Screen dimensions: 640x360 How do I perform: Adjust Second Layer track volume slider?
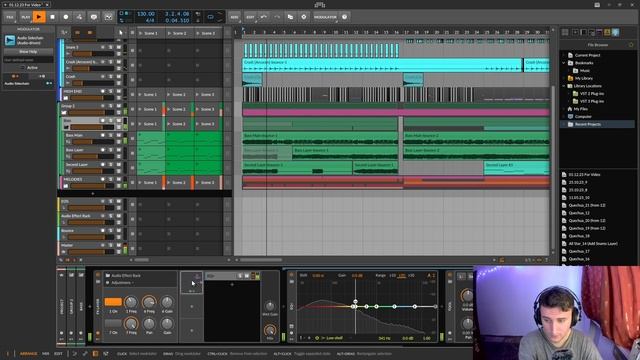93,171
